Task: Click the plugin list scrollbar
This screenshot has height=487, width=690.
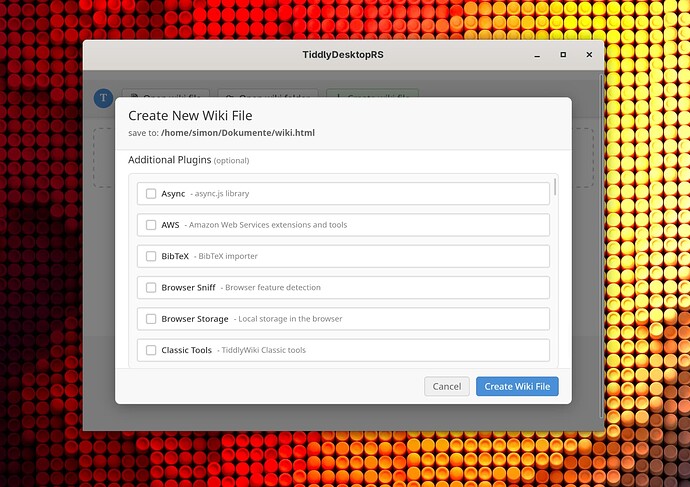Action: 555,187
